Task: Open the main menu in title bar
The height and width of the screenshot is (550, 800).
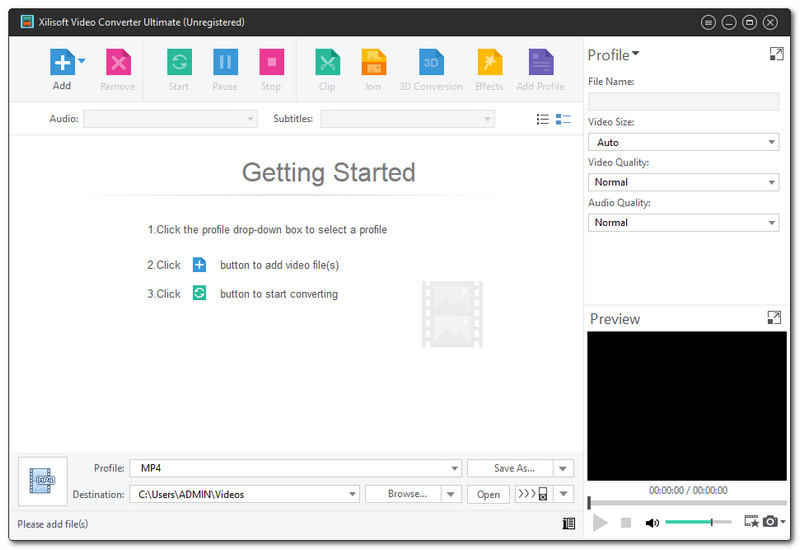Action: [x=709, y=22]
